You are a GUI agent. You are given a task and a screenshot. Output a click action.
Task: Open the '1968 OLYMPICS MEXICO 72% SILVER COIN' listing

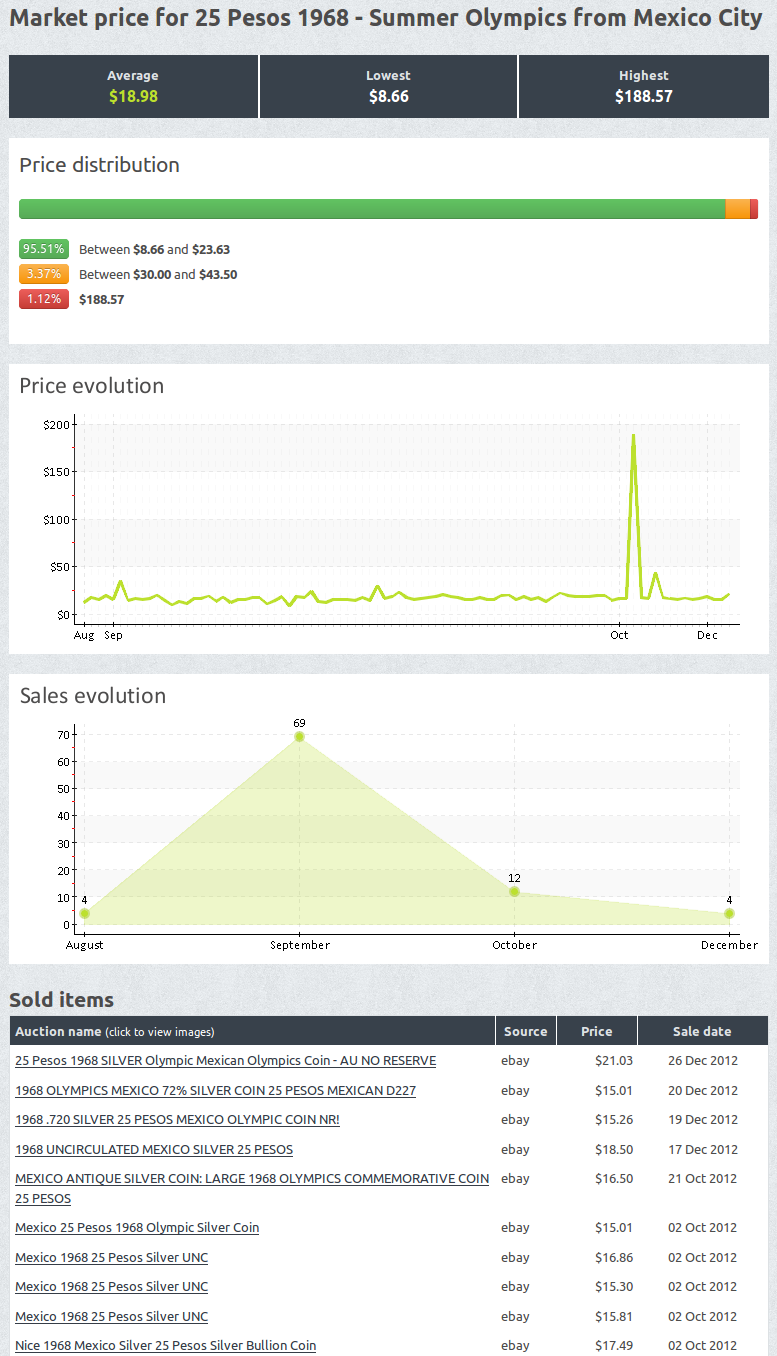pyautogui.click(x=215, y=1090)
